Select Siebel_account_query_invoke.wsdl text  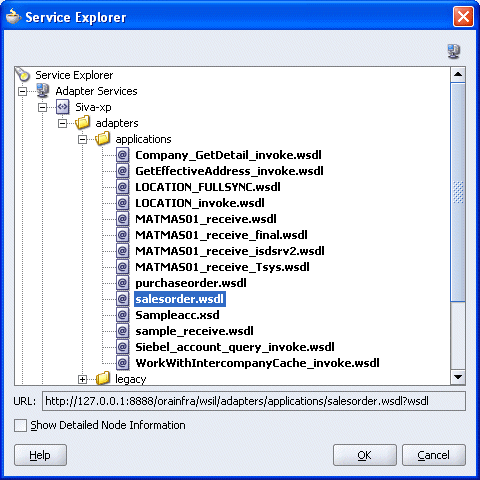235,347
